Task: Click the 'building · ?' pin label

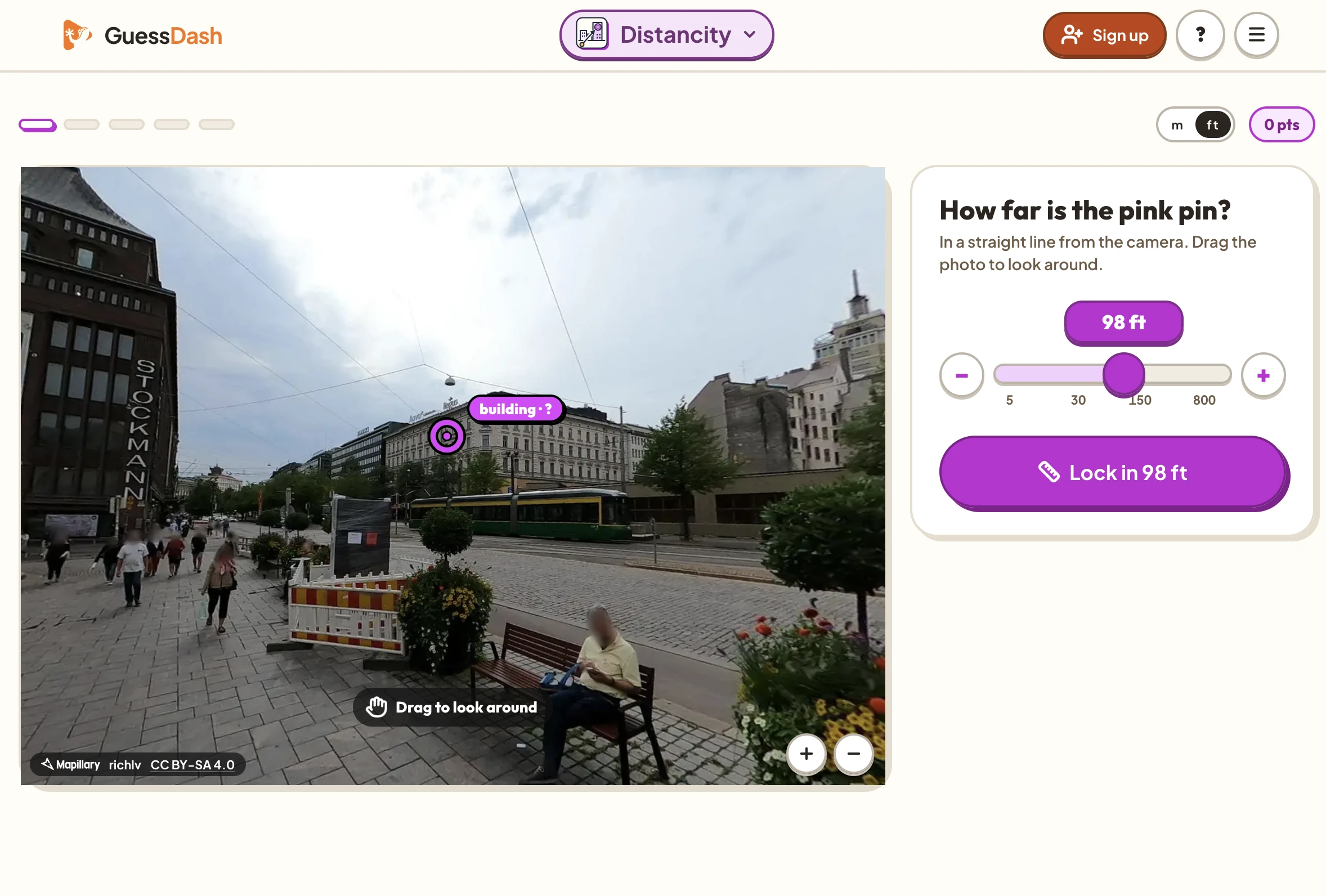Action: pyautogui.click(x=515, y=409)
